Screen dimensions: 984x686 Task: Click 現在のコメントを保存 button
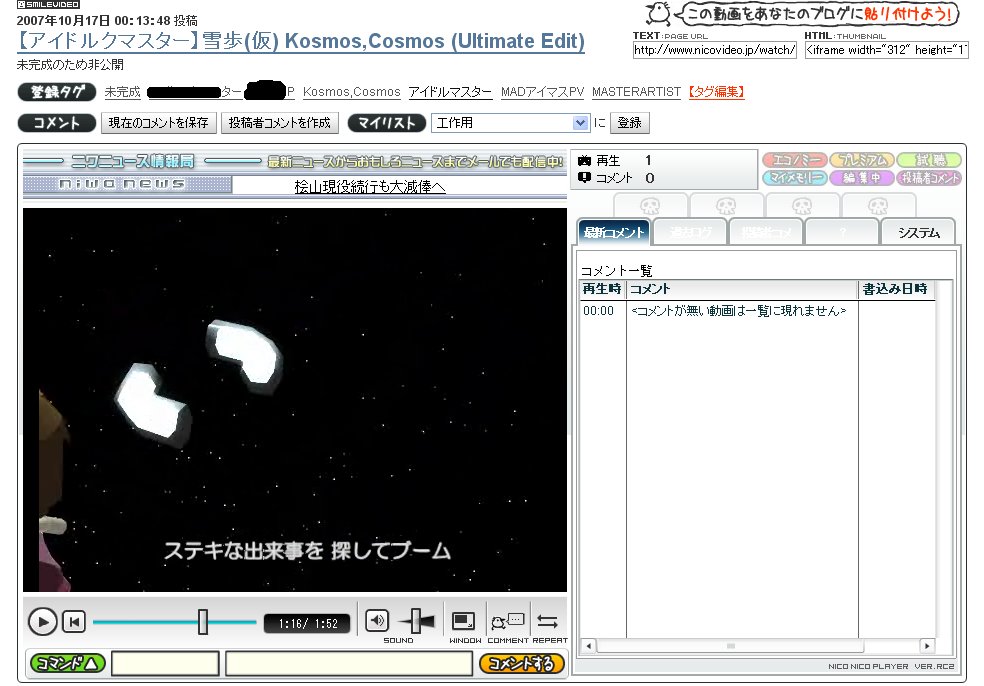pos(158,123)
